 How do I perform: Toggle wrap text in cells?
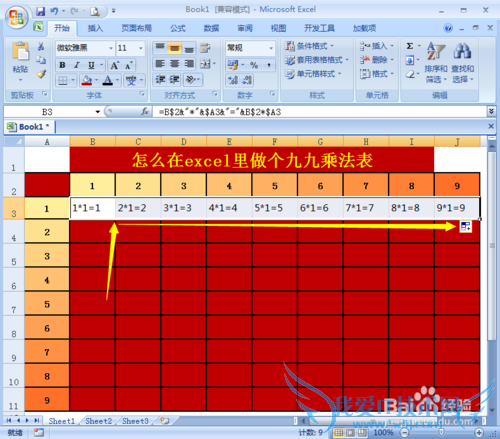coord(205,48)
